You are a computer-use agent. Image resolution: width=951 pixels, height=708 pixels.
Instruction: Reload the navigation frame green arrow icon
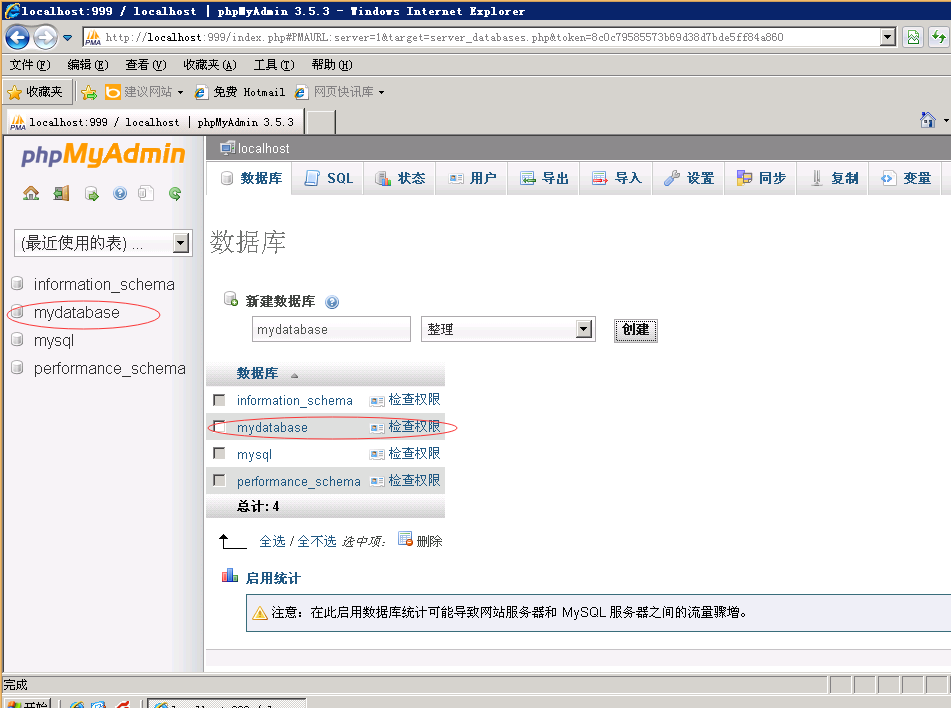[175, 194]
